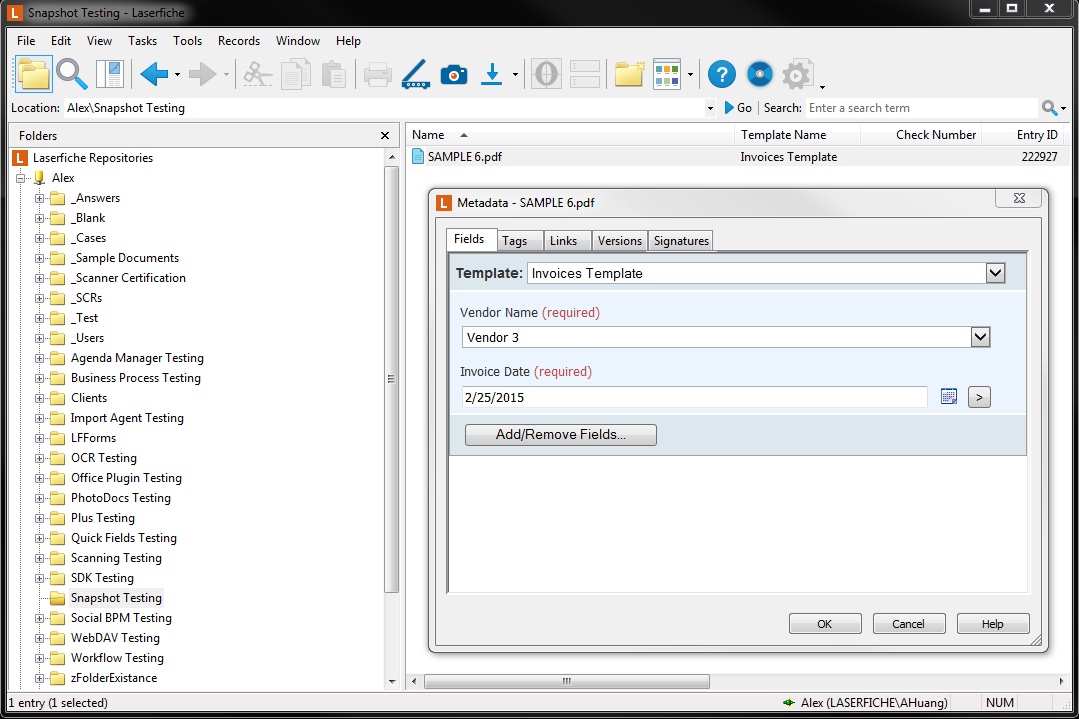Click the Go button next to Location
1079x719 pixels.
point(738,108)
